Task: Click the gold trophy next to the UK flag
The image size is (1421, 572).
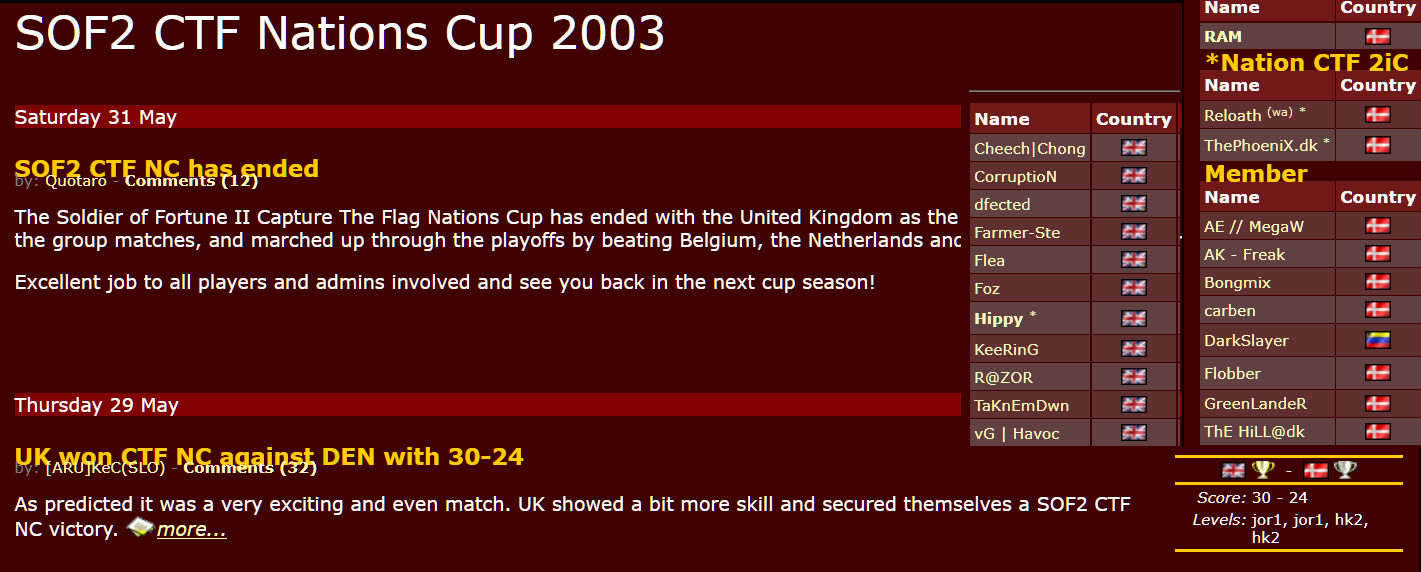Action: (x=1263, y=470)
